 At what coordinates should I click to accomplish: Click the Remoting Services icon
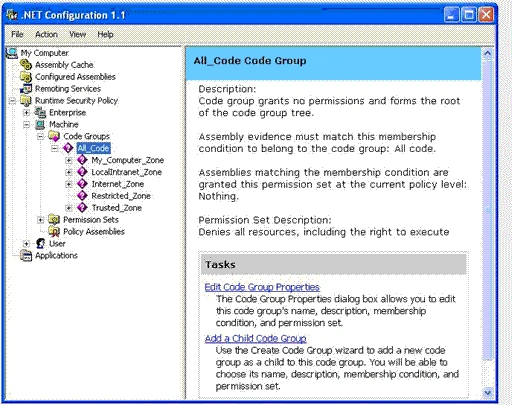(26, 89)
